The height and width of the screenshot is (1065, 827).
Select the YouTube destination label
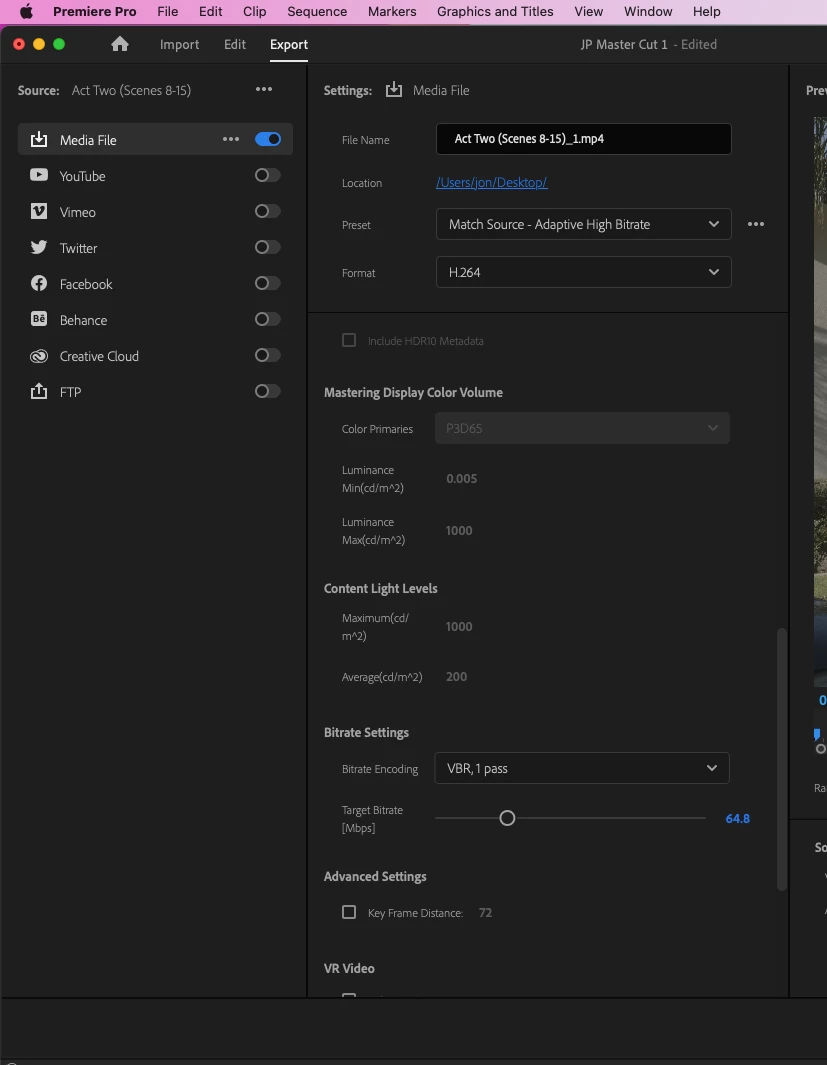(82, 176)
